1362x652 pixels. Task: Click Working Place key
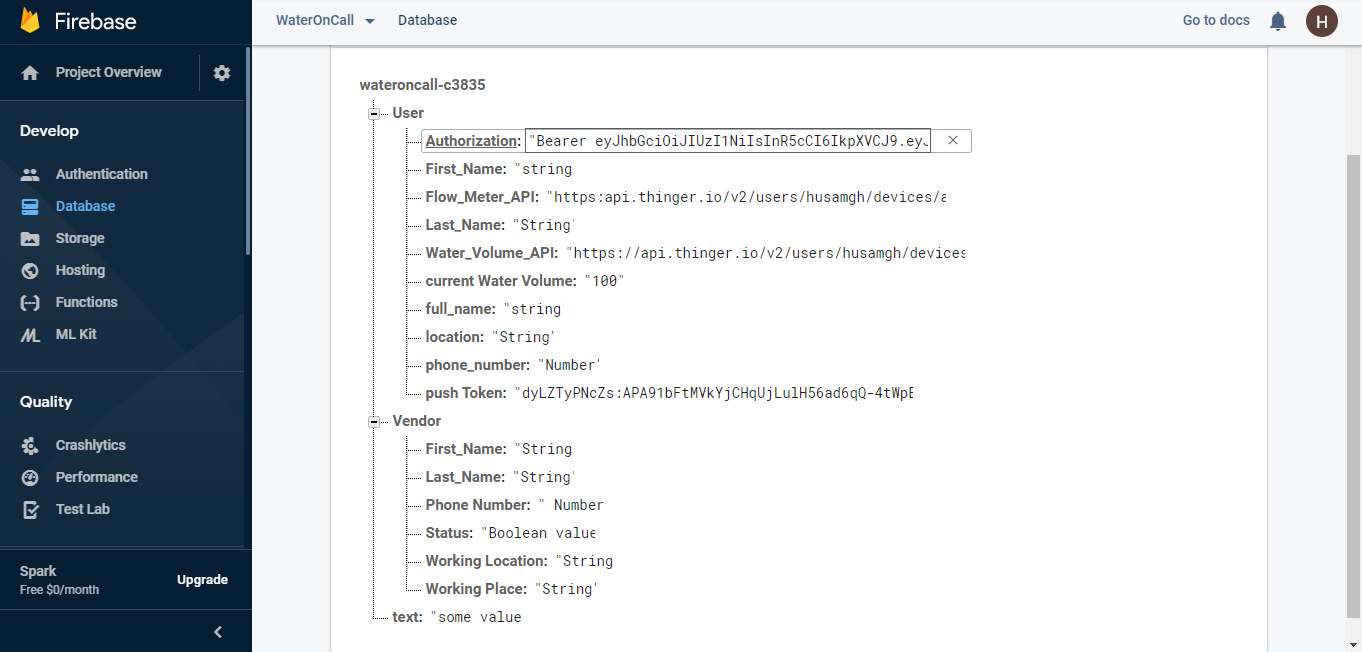click(x=476, y=589)
